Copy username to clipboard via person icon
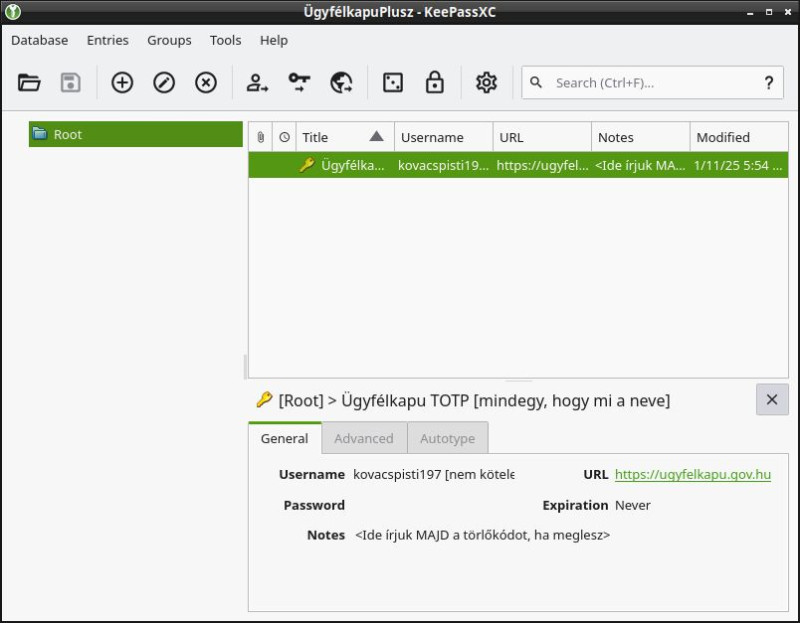Image resolution: width=800 pixels, height=623 pixels. [x=257, y=83]
